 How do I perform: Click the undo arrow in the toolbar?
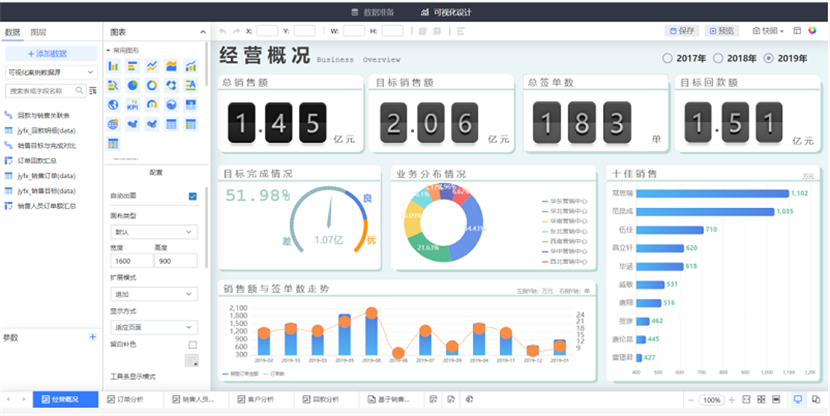tap(223, 31)
